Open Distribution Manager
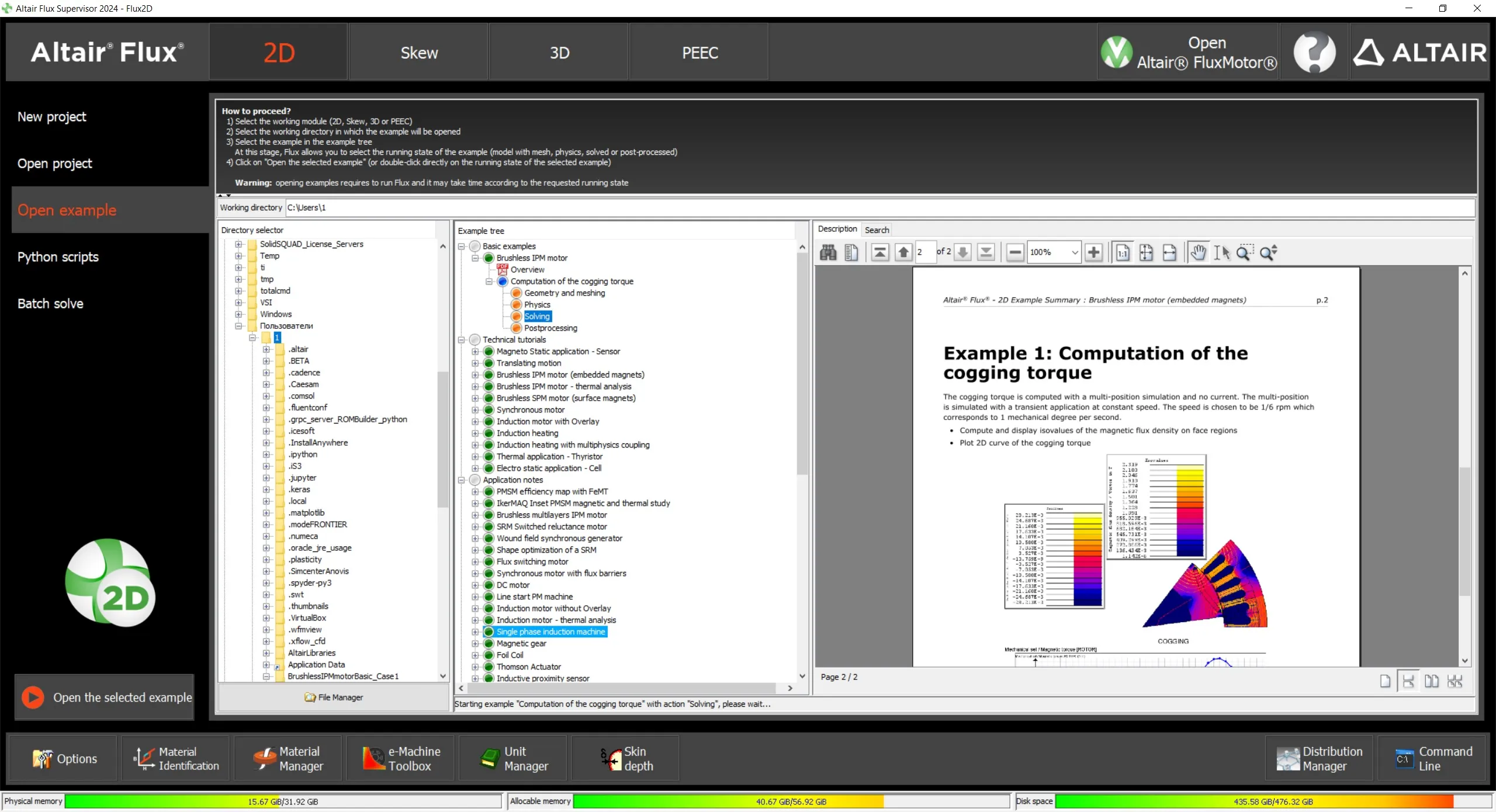The height and width of the screenshot is (812, 1496). [1319, 758]
